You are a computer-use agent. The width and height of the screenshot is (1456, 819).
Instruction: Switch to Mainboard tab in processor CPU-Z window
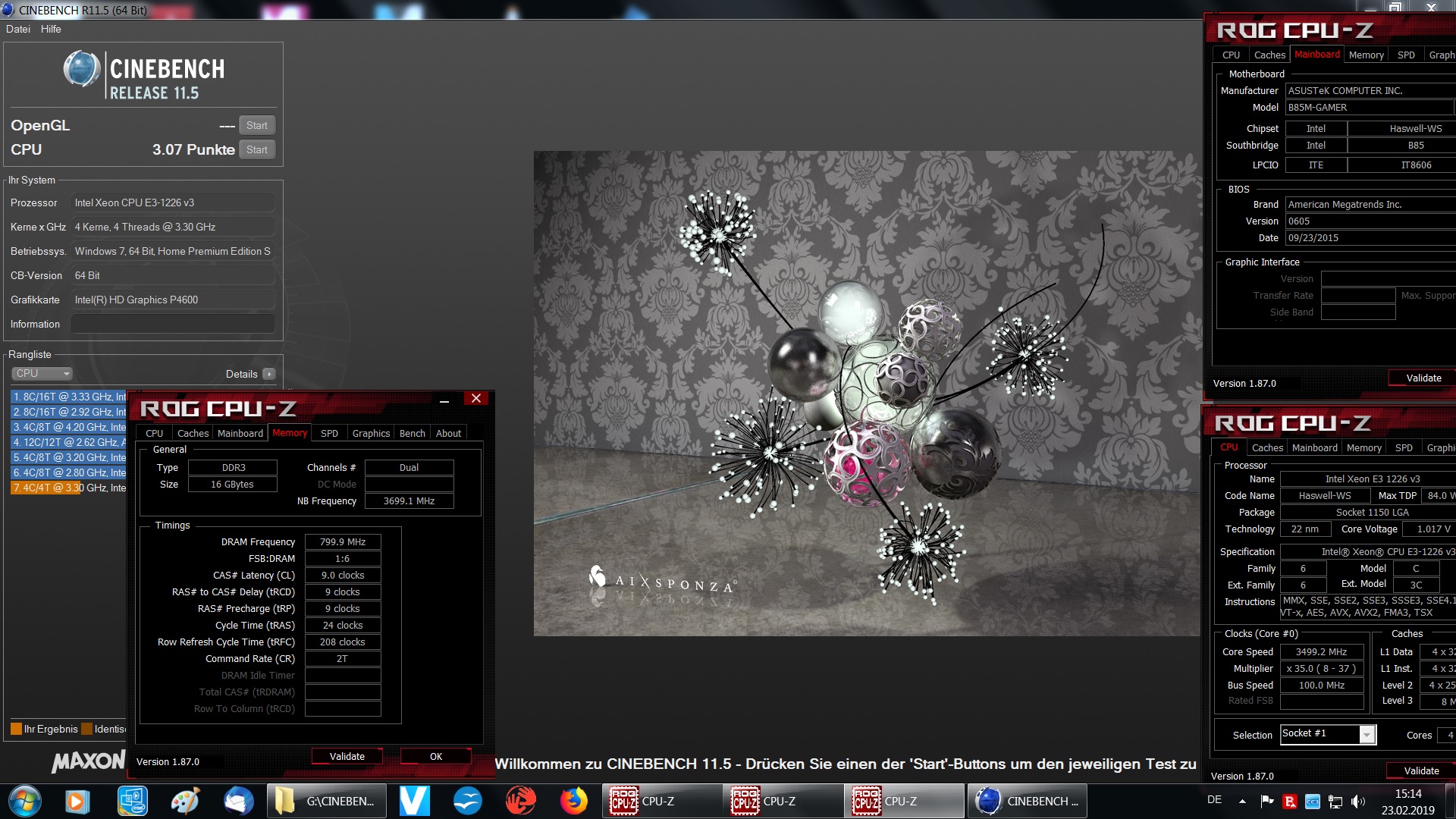[1315, 447]
